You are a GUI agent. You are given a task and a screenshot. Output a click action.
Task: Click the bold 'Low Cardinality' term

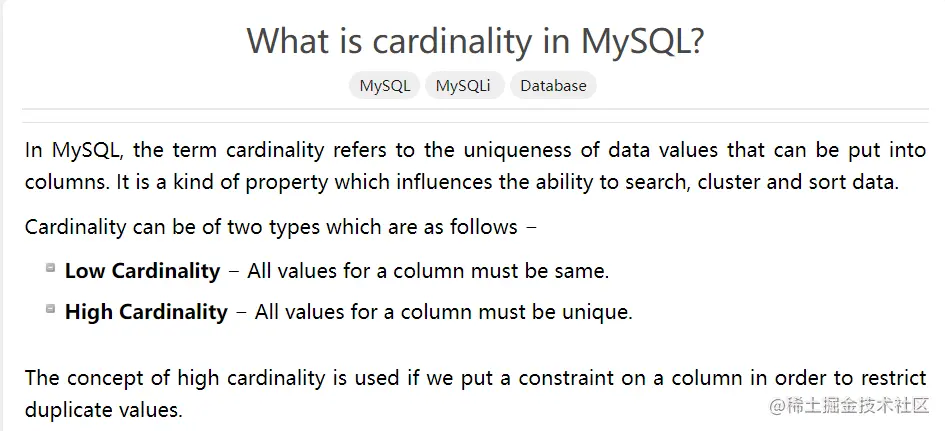pyautogui.click(x=142, y=271)
